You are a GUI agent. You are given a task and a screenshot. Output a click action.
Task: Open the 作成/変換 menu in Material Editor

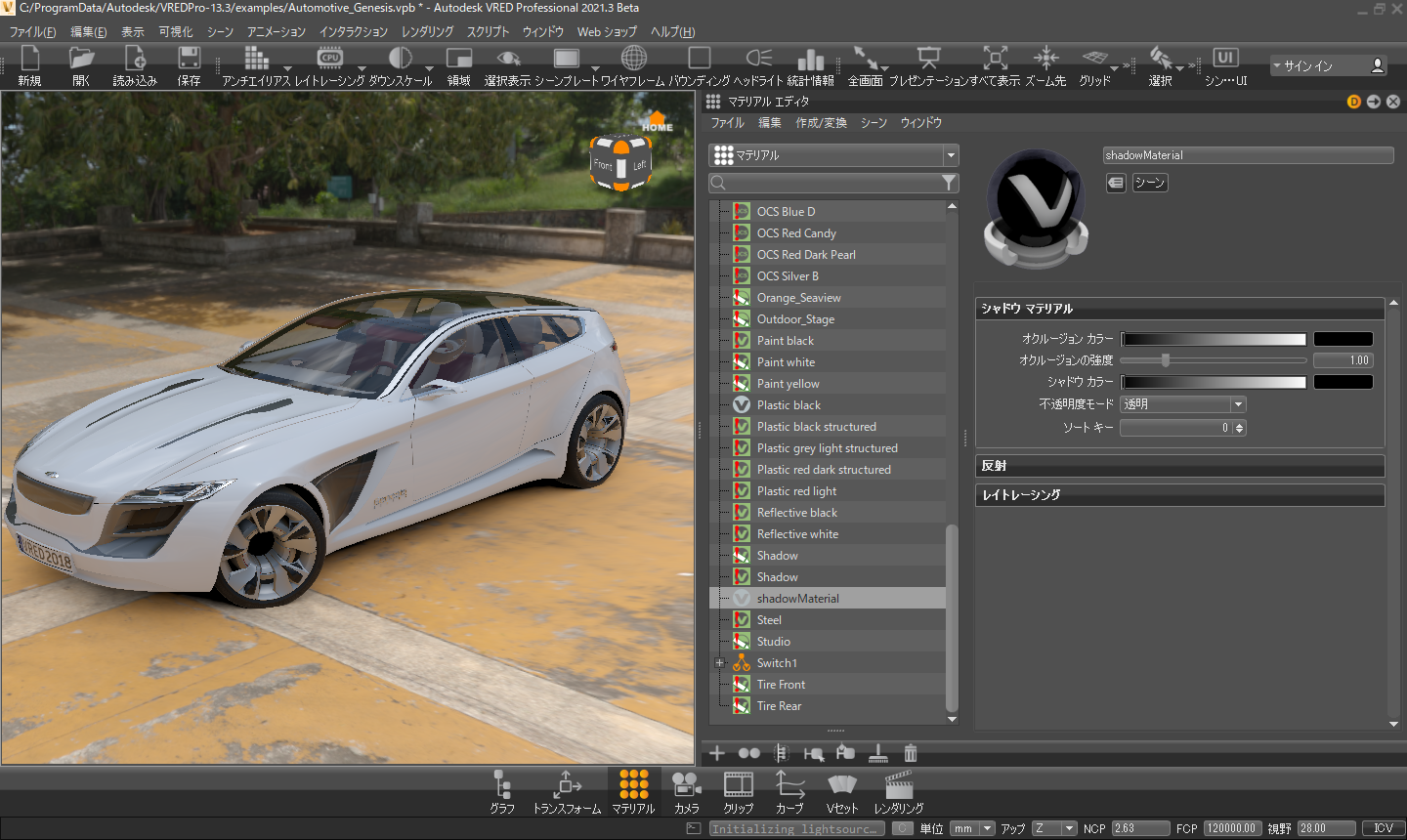tap(821, 123)
